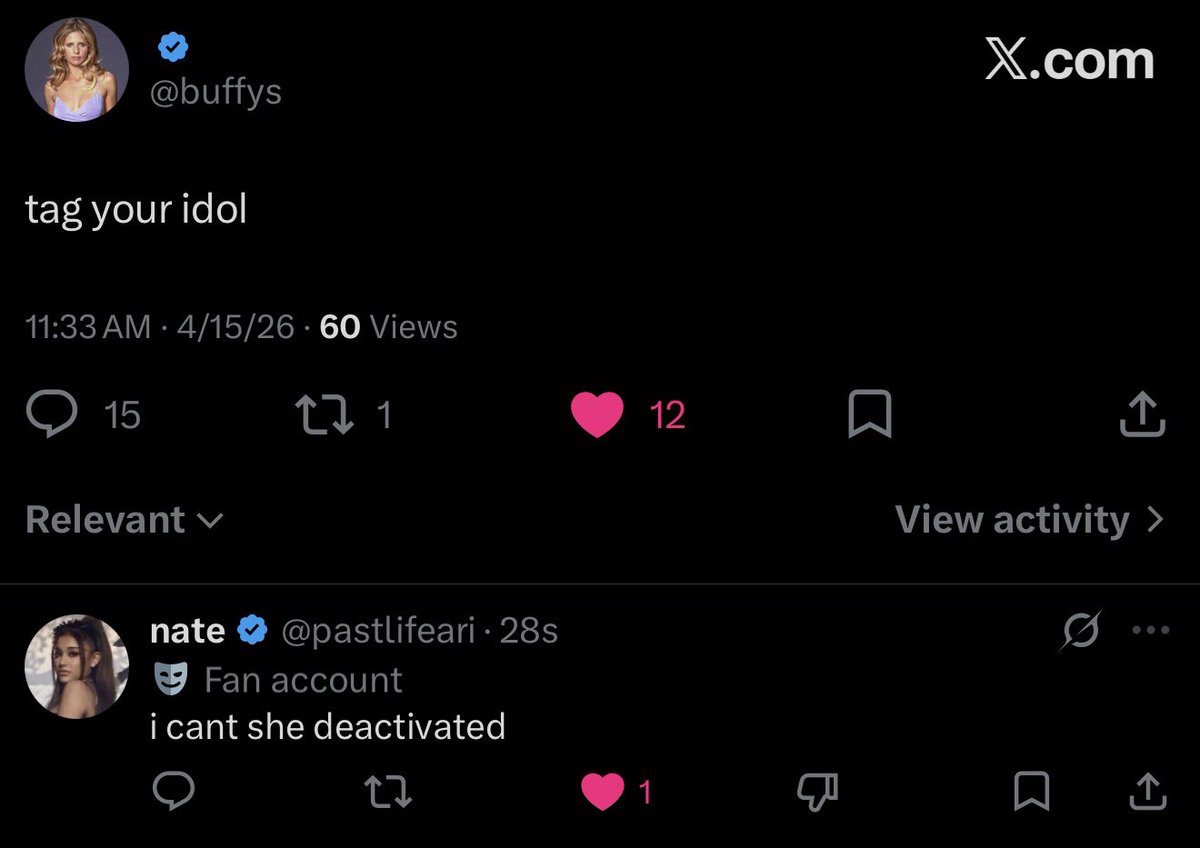The width and height of the screenshot is (1200, 848).
Task: Share the main post
Action: [1142, 414]
